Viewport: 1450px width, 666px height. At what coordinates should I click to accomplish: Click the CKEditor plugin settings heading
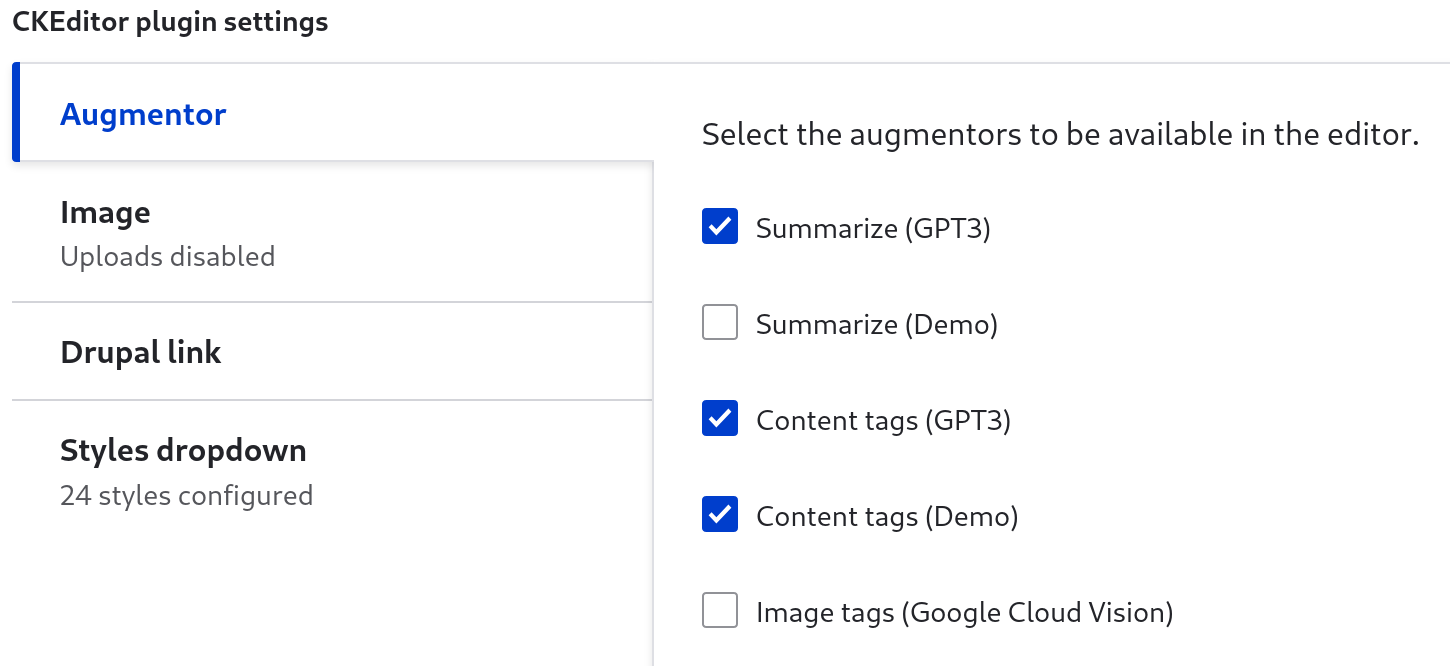pos(169,21)
